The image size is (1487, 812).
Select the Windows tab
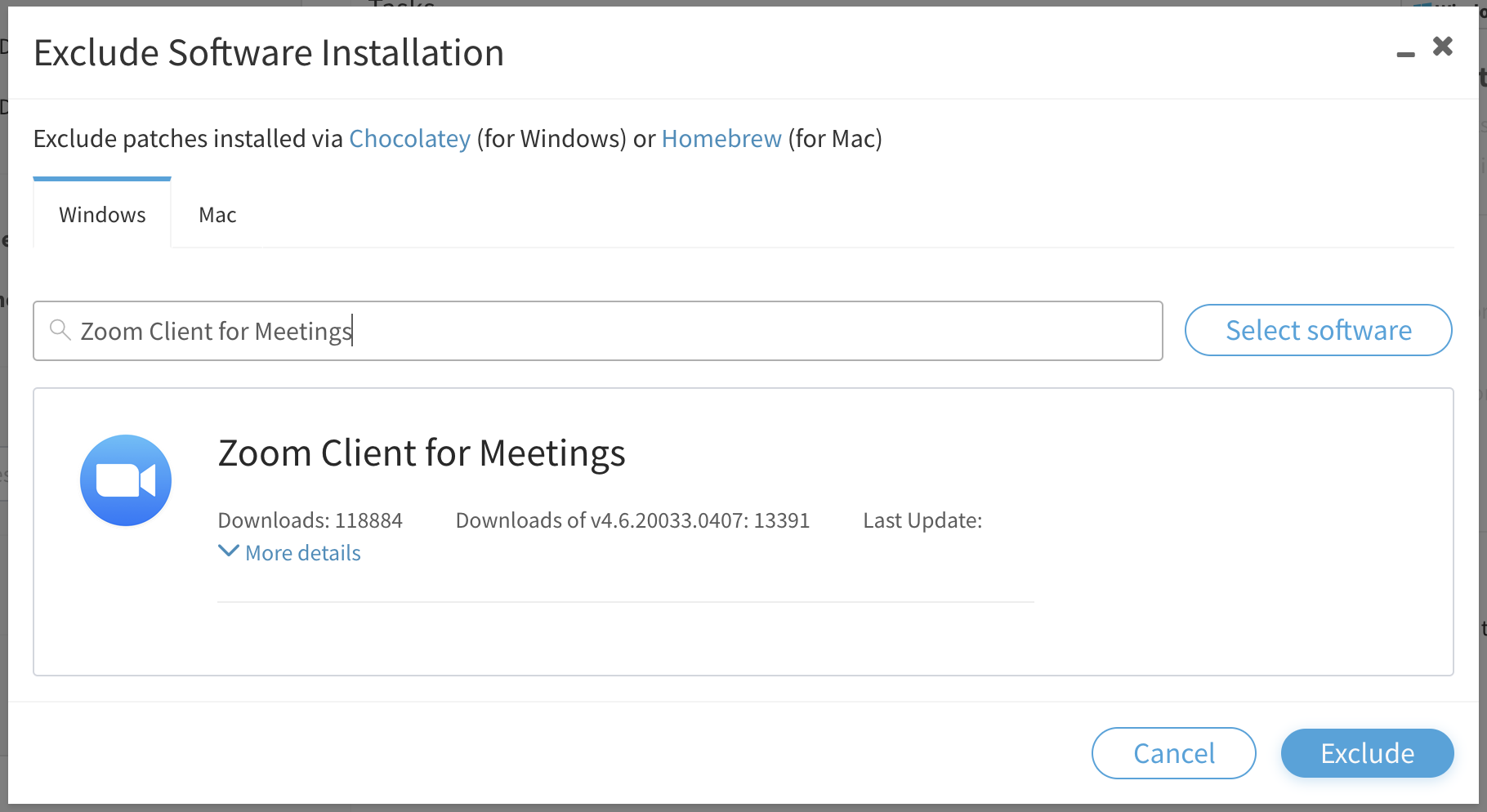pos(102,214)
